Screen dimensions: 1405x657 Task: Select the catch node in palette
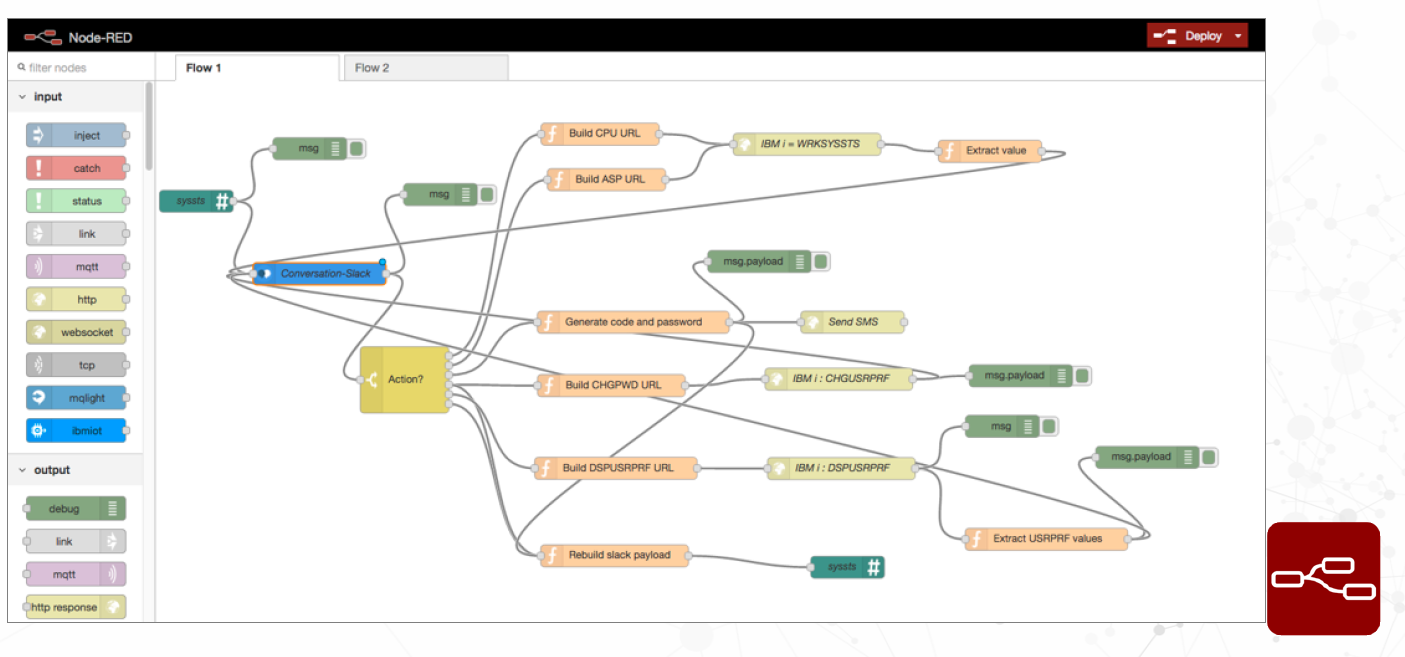pyautogui.click(x=77, y=168)
